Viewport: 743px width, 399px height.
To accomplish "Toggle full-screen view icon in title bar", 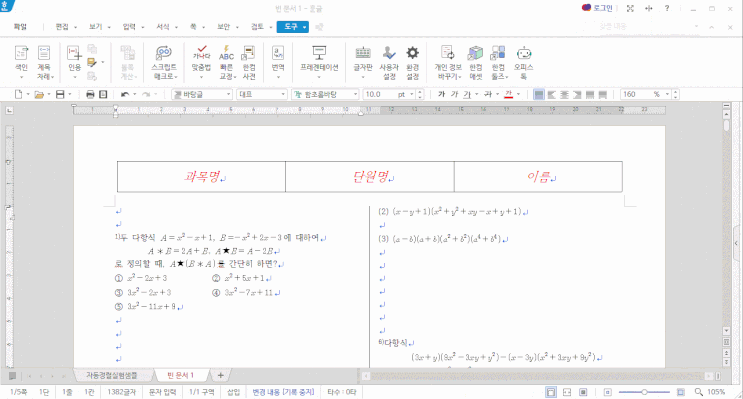I will [630, 8].
